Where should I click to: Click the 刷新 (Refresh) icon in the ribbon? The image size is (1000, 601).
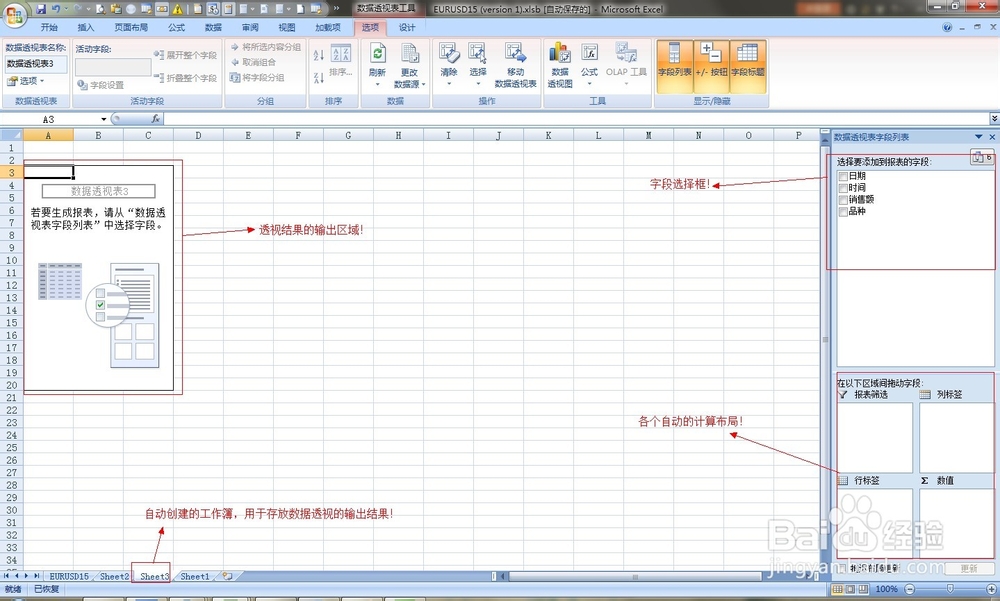pos(376,55)
